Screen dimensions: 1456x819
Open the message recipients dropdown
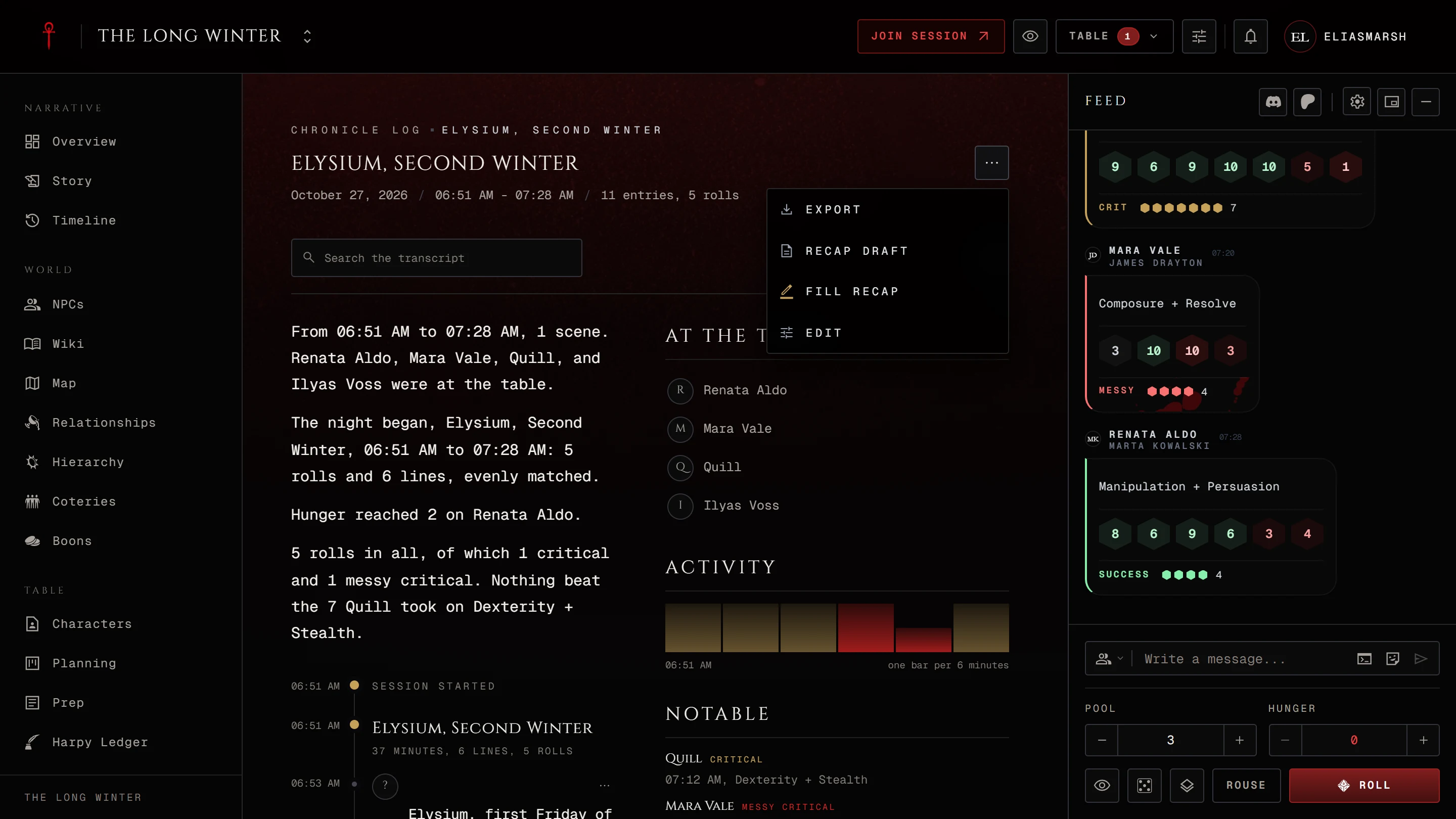1109,658
